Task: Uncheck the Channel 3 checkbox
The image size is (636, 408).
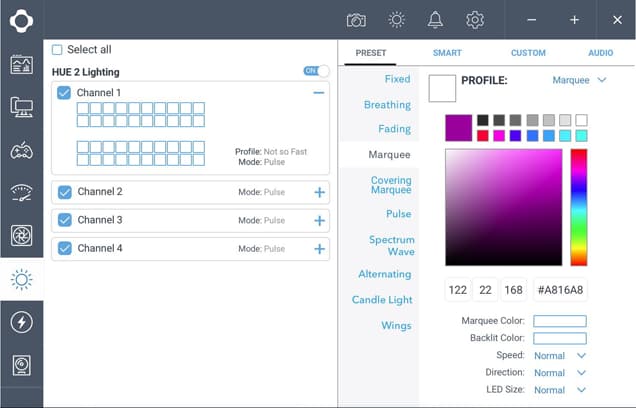Action: click(x=65, y=220)
